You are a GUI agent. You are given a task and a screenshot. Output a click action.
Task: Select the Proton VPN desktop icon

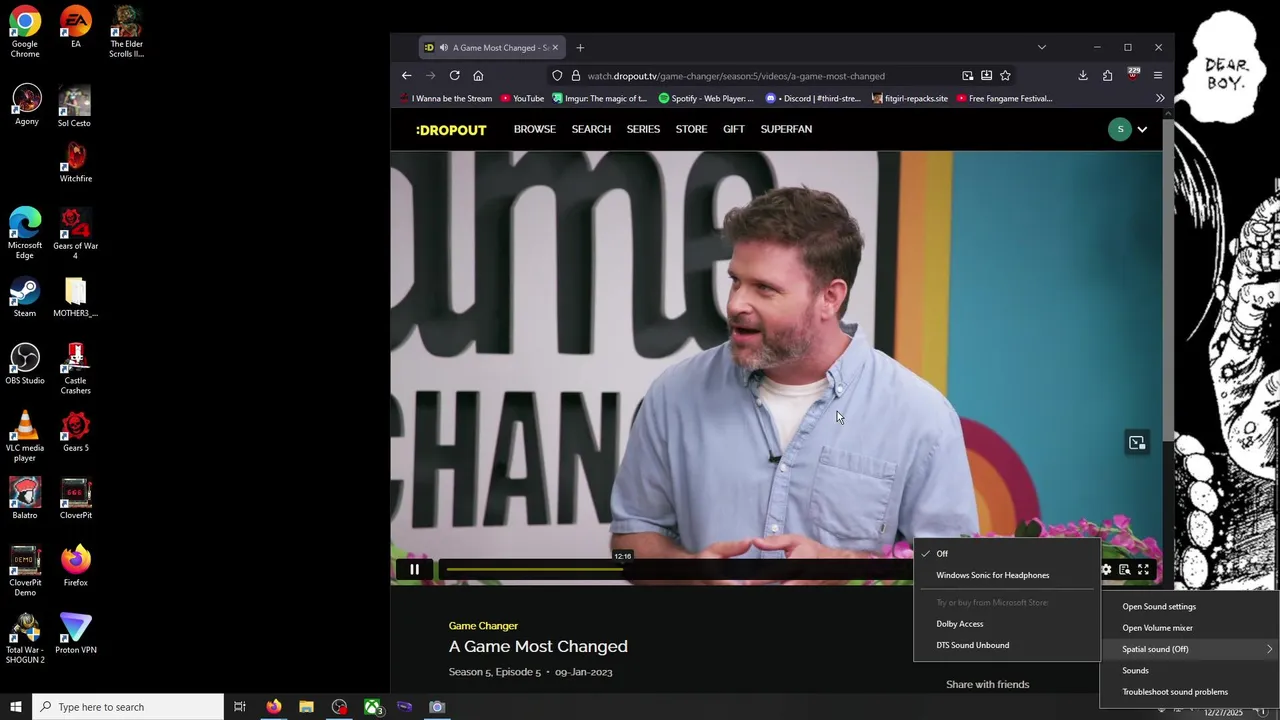click(x=76, y=634)
